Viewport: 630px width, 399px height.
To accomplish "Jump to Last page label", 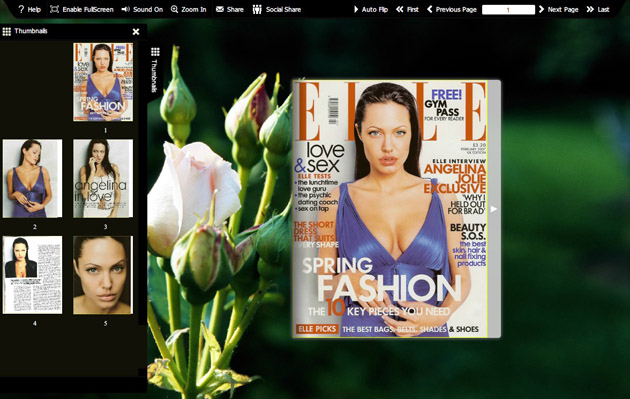I will [603, 9].
